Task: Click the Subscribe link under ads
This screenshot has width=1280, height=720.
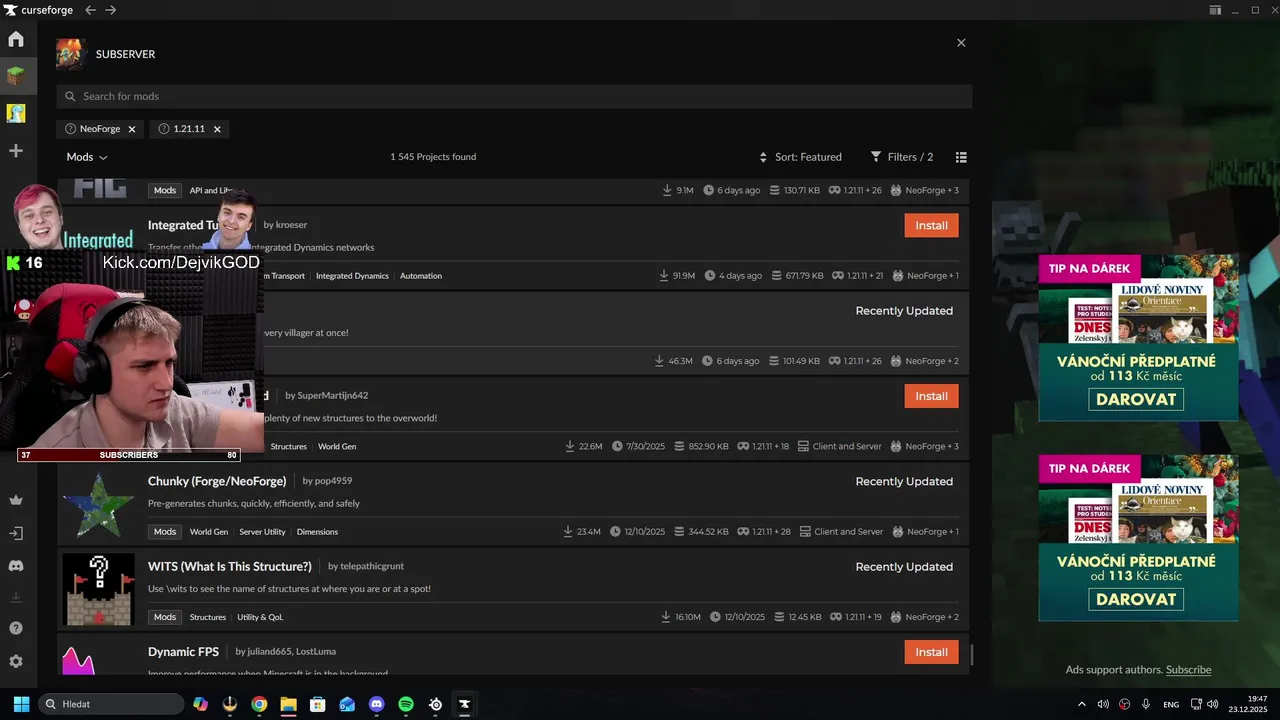Action: (x=1188, y=670)
